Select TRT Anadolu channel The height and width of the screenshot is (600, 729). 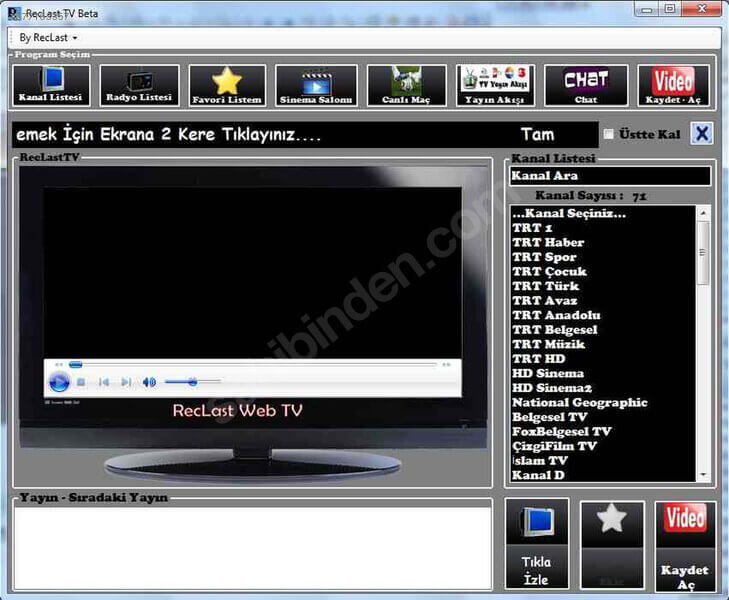[603, 315]
